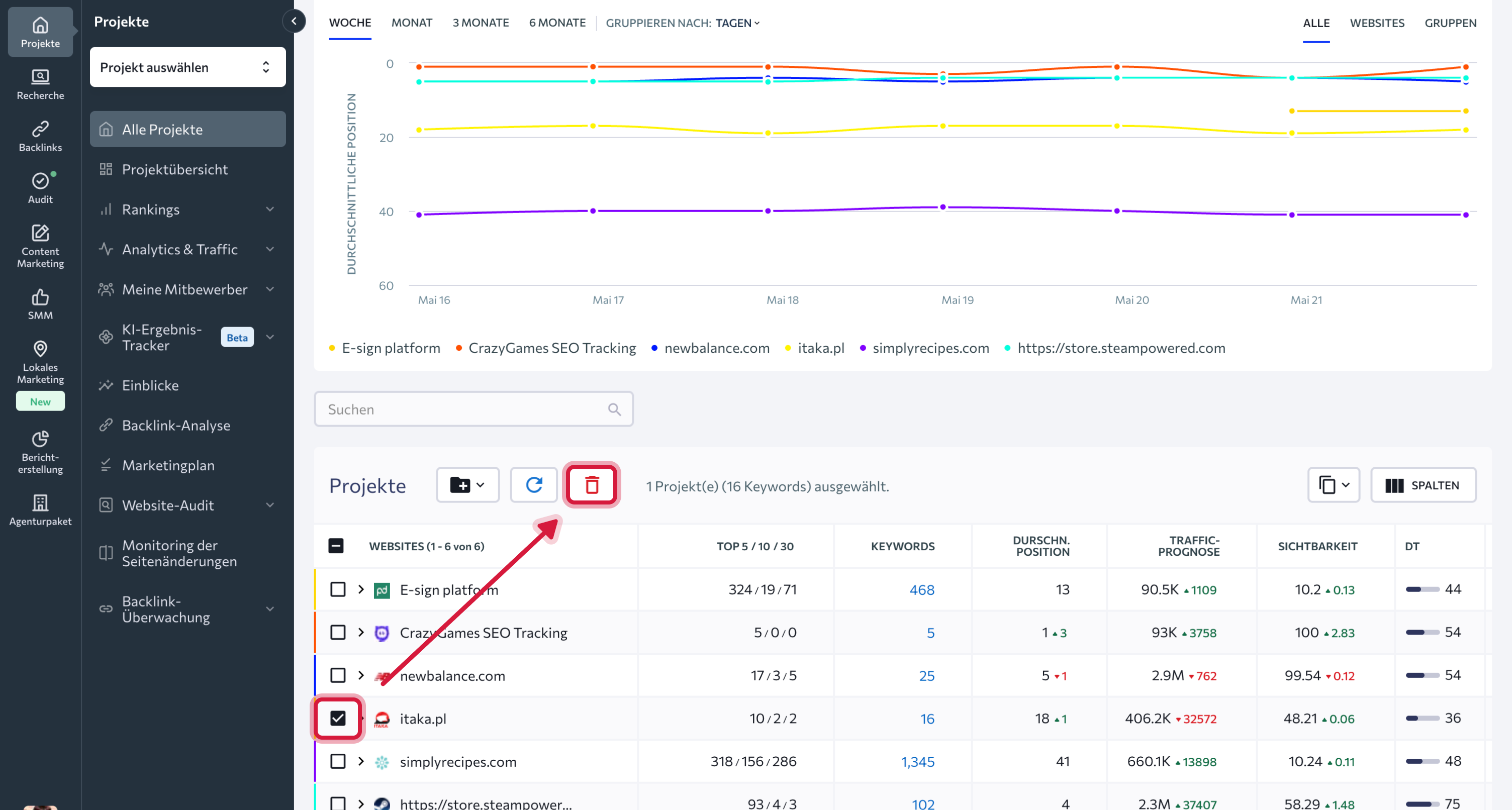Screen dimensions: 1512x810
Task: Toggle newbalance.com legend entry
Action: pos(710,348)
